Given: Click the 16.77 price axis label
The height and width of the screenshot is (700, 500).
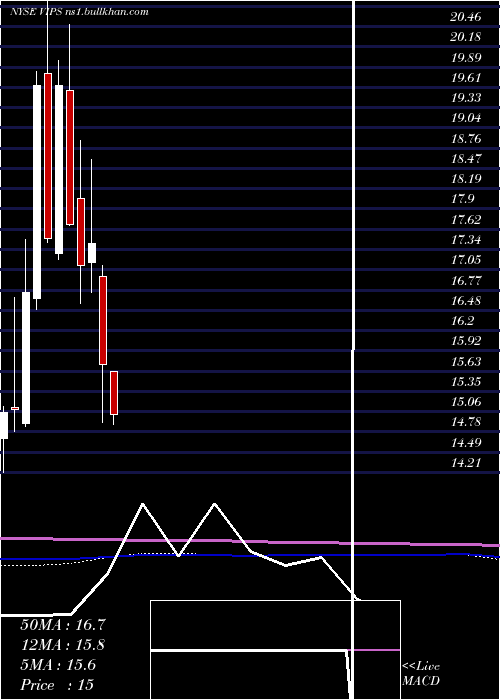Looking at the screenshot, I should [x=466, y=281].
